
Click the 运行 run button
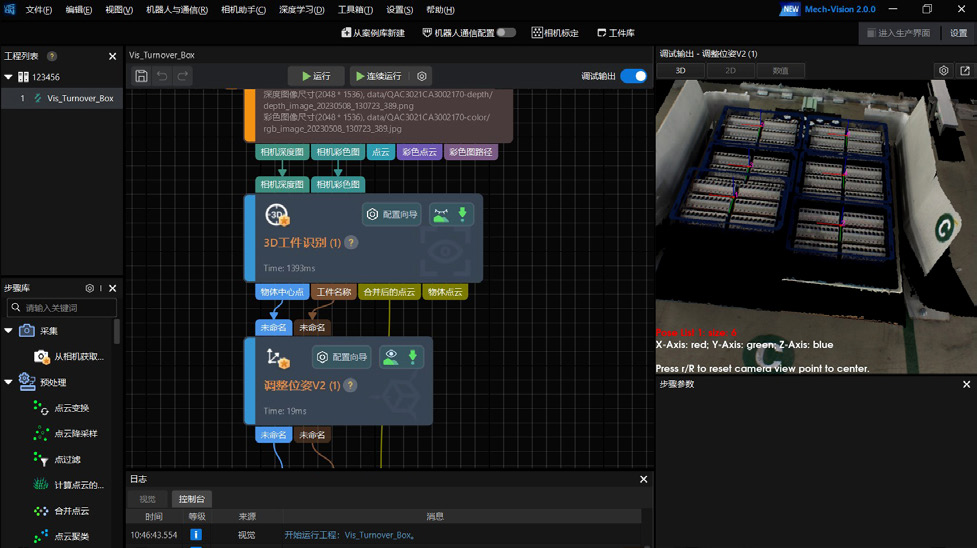click(316, 76)
